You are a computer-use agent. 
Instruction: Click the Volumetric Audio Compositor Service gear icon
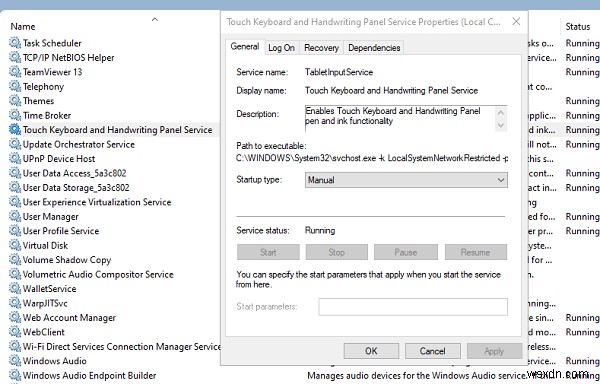pos(15,274)
